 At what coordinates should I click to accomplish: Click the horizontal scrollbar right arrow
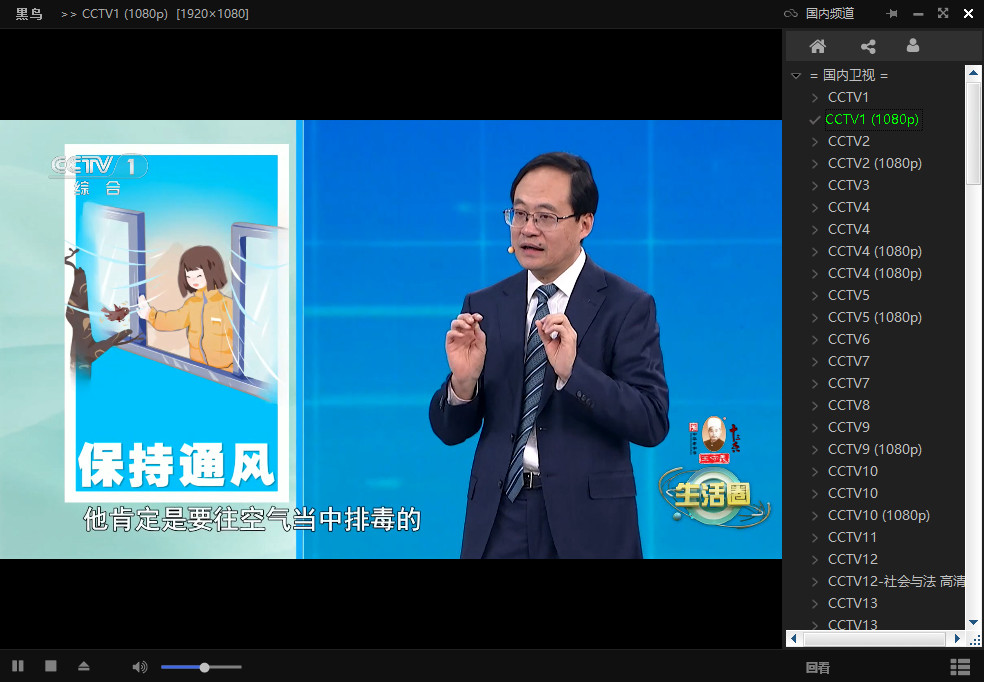coord(957,639)
